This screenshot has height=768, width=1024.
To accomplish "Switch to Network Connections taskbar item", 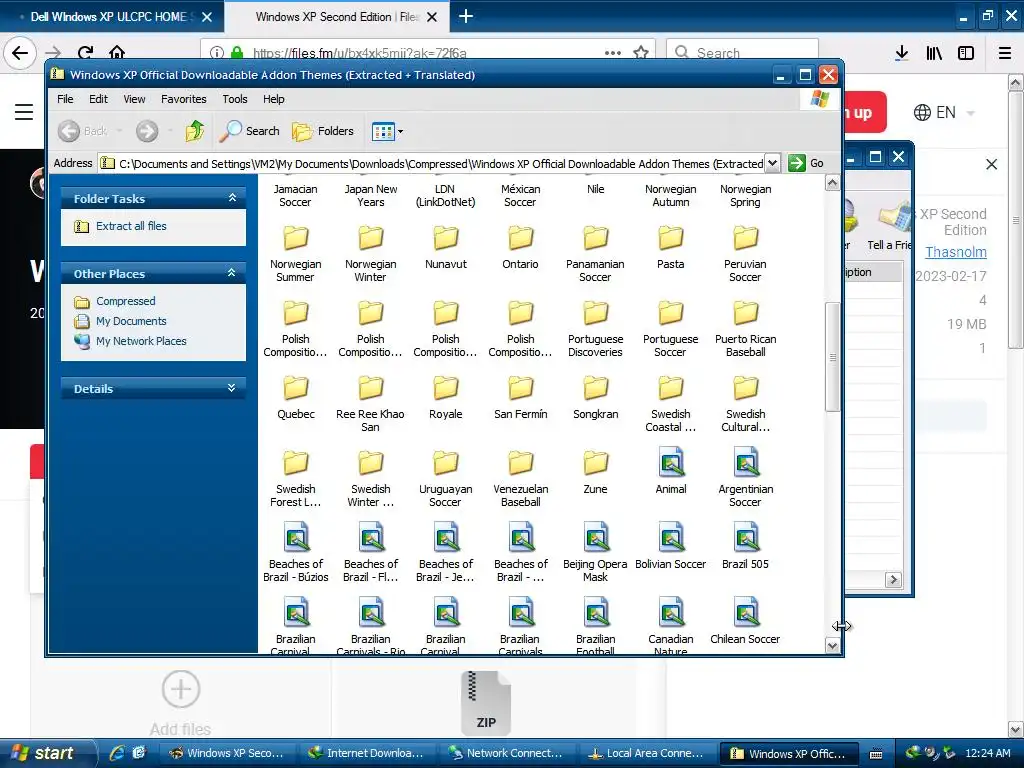I will [x=509, y=753].
